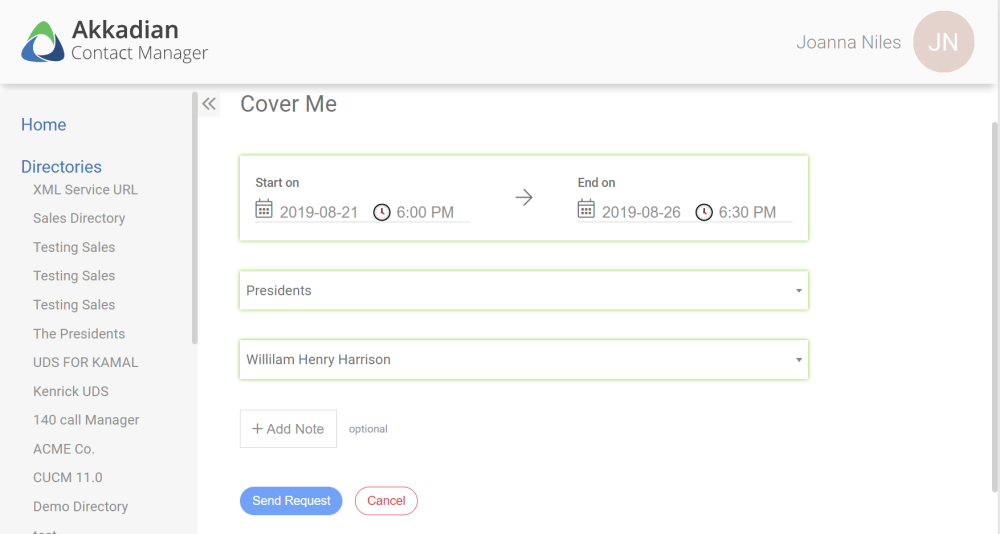Click the sidebar vertical scrollbar

pos(195,220)
